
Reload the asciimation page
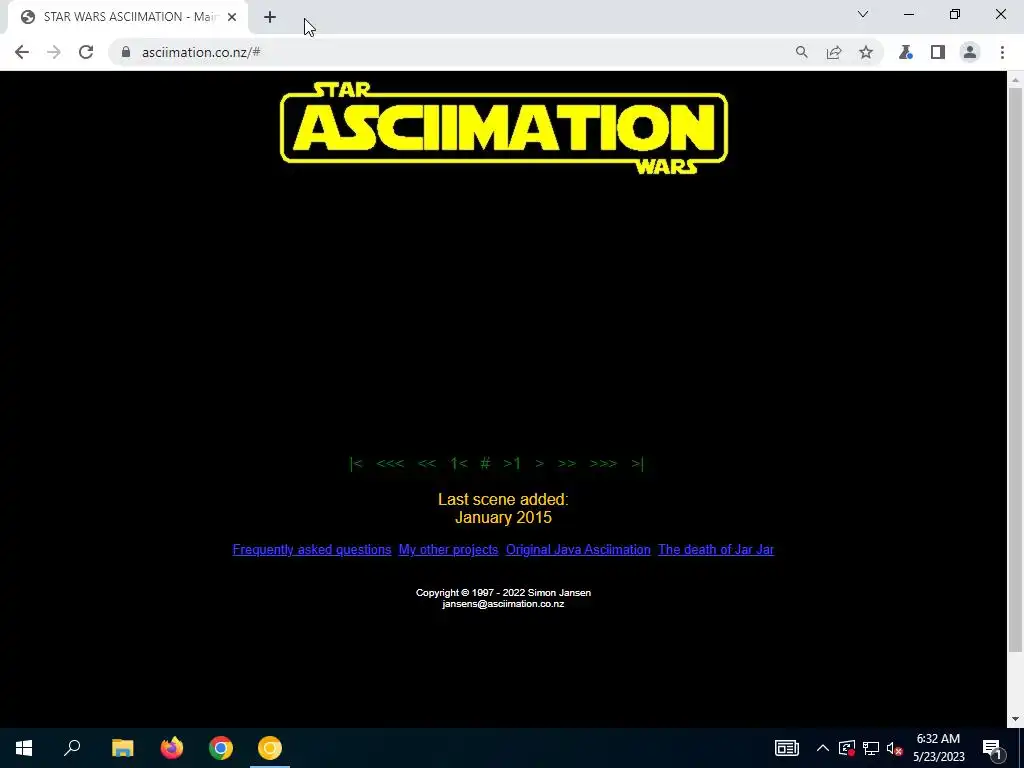(86, 52)
